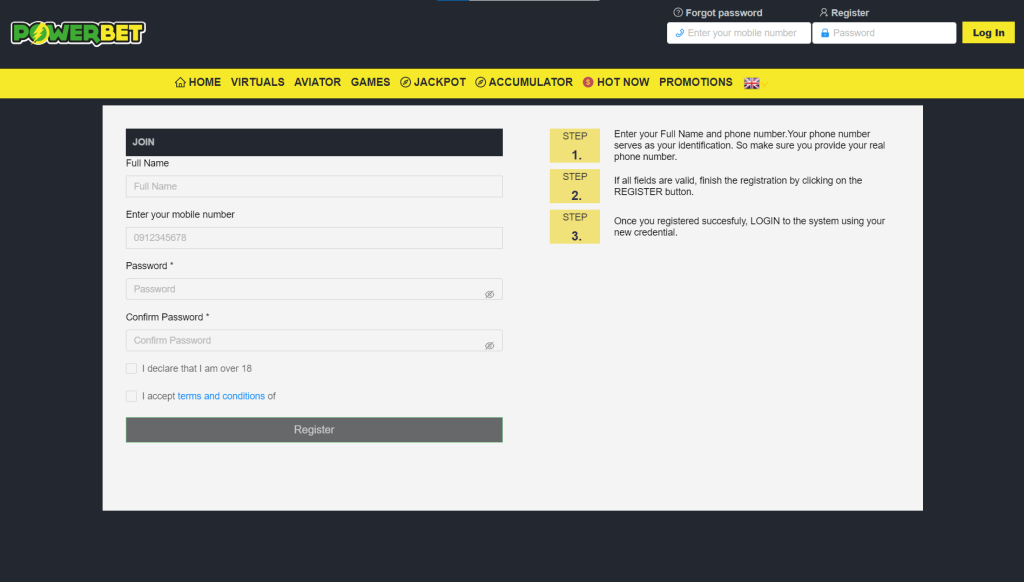Screen dimensions: 1024x582
Task: Click the form mobile number field
Action: pos(314,238)
